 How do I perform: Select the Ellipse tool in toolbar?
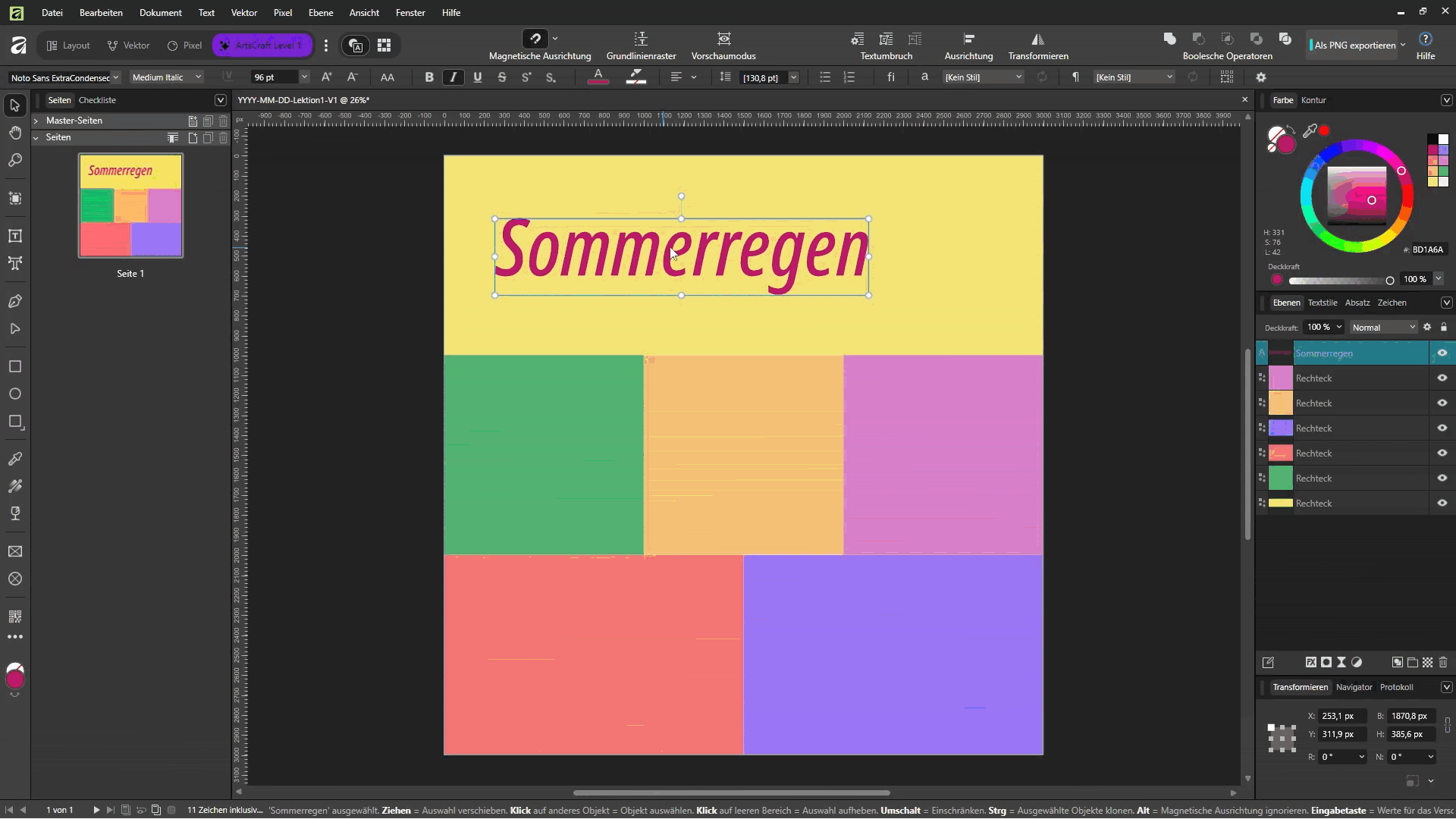coord(14,394)
